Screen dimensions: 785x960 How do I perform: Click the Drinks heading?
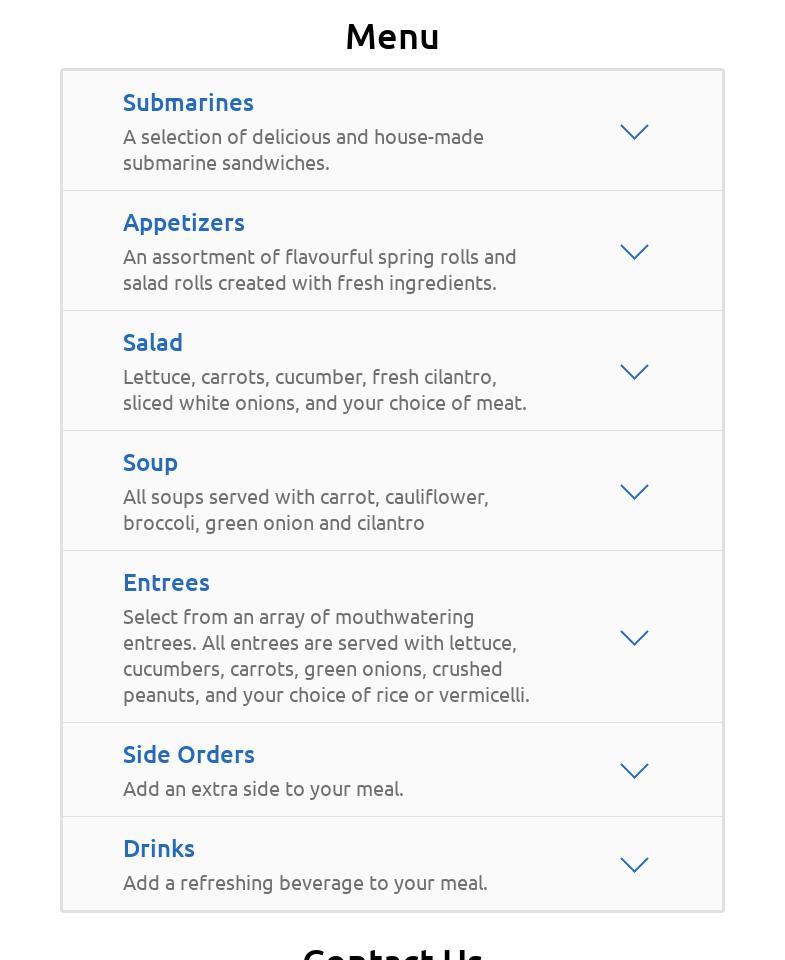coord(159,848)
